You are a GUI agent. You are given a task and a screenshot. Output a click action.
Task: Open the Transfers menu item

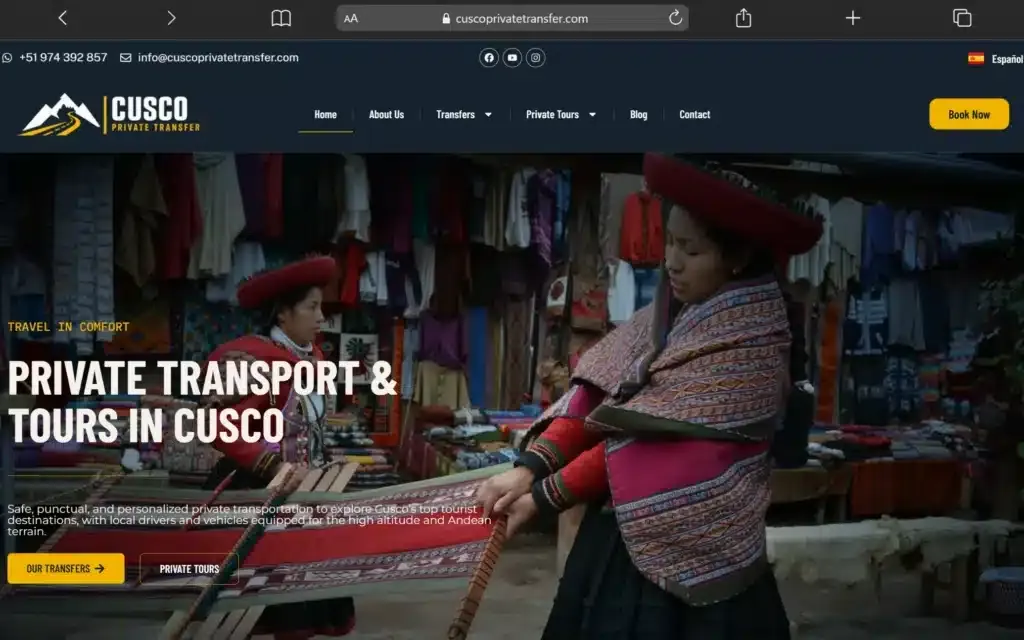click(455, 114)
